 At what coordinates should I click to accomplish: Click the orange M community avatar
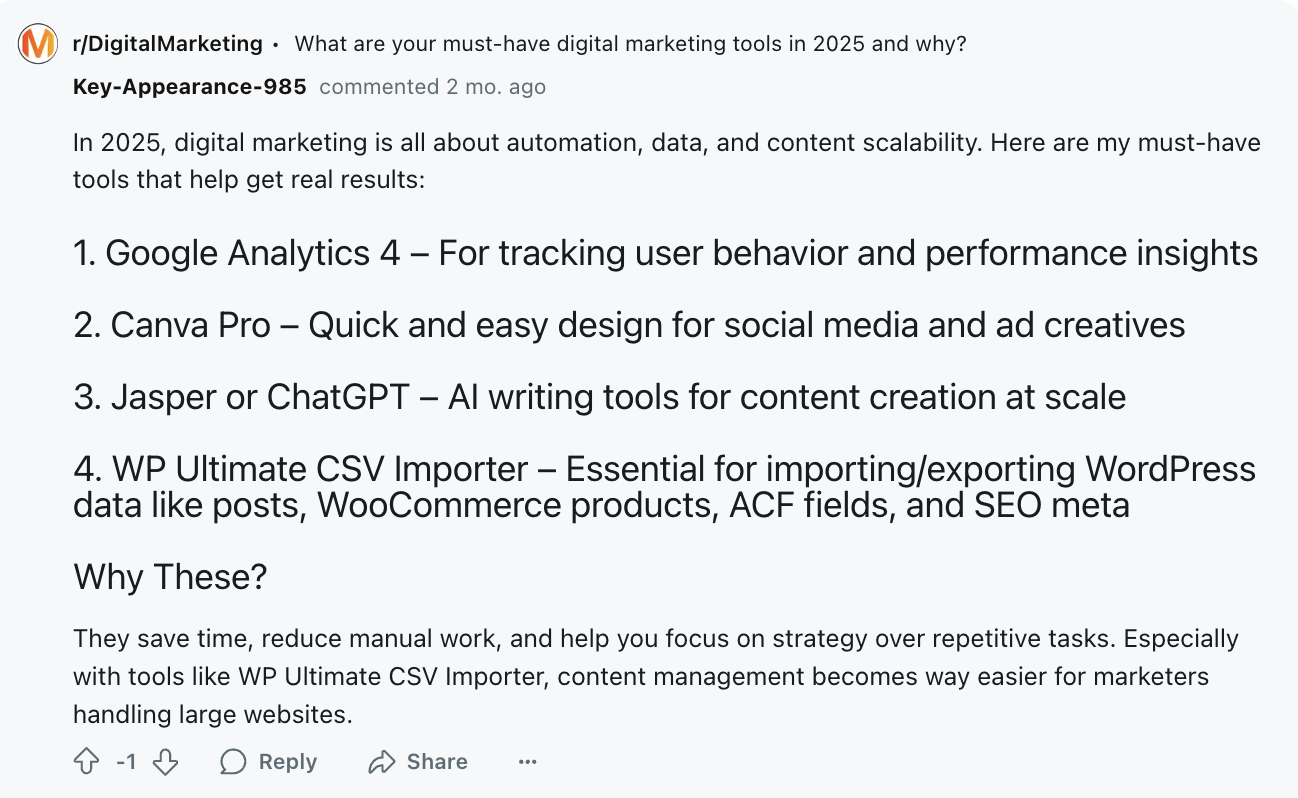pyautogui.click(x=37, y=44)
